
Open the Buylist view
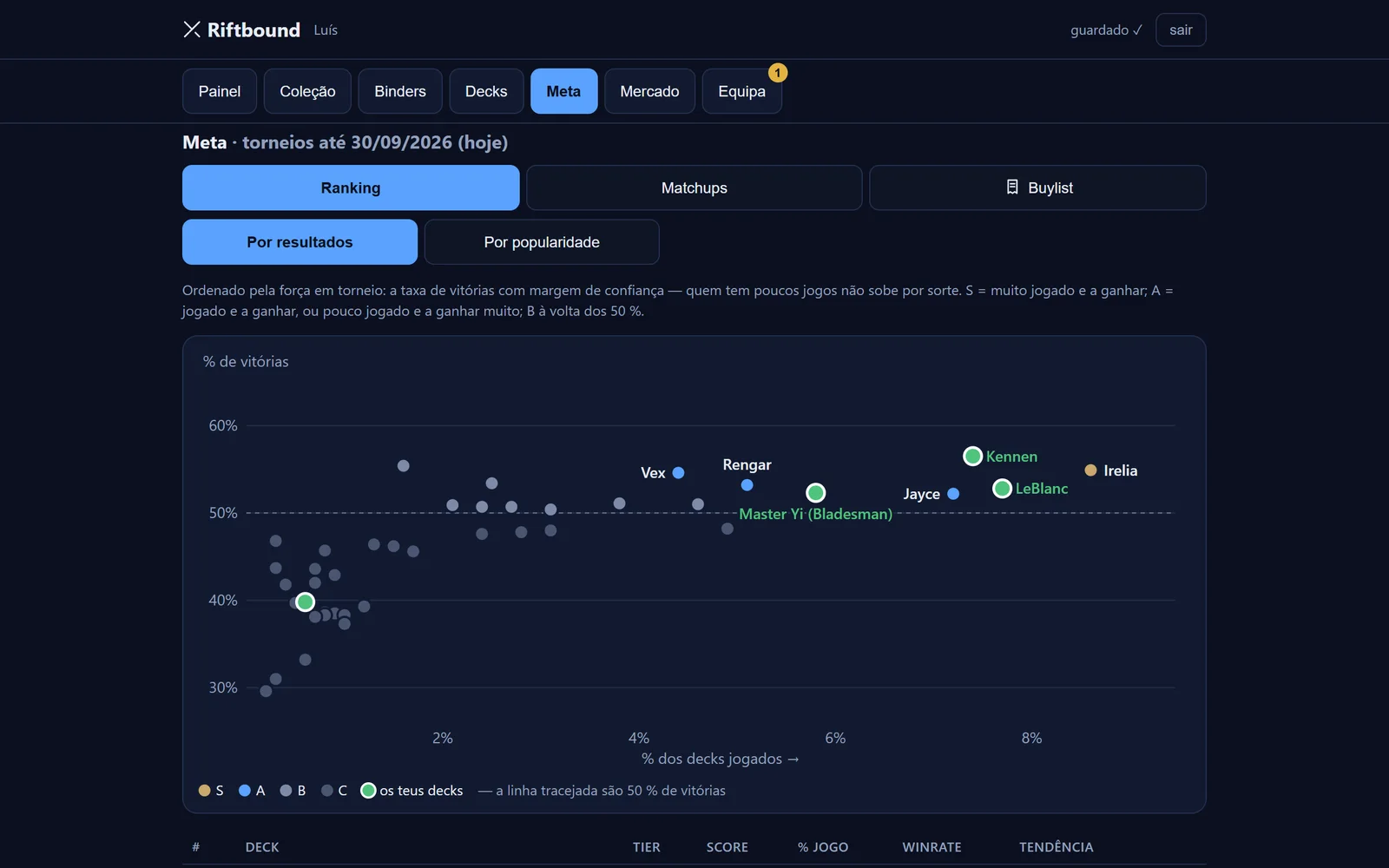[1037, 187]
